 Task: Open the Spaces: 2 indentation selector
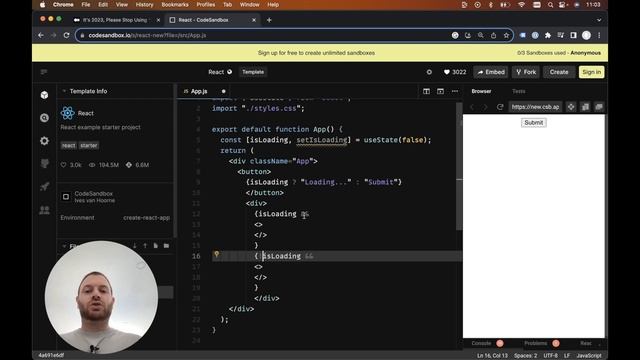click(x=526, y=356)
